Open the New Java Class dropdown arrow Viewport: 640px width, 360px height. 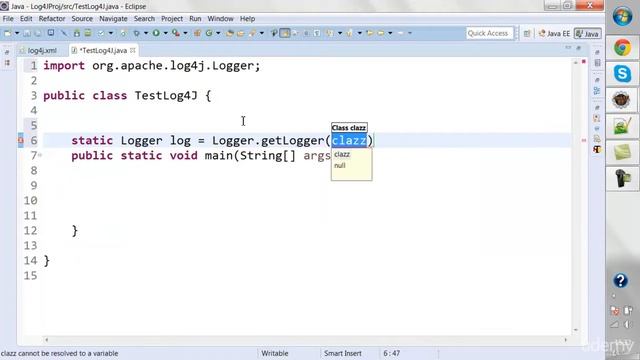click(218, 33)
